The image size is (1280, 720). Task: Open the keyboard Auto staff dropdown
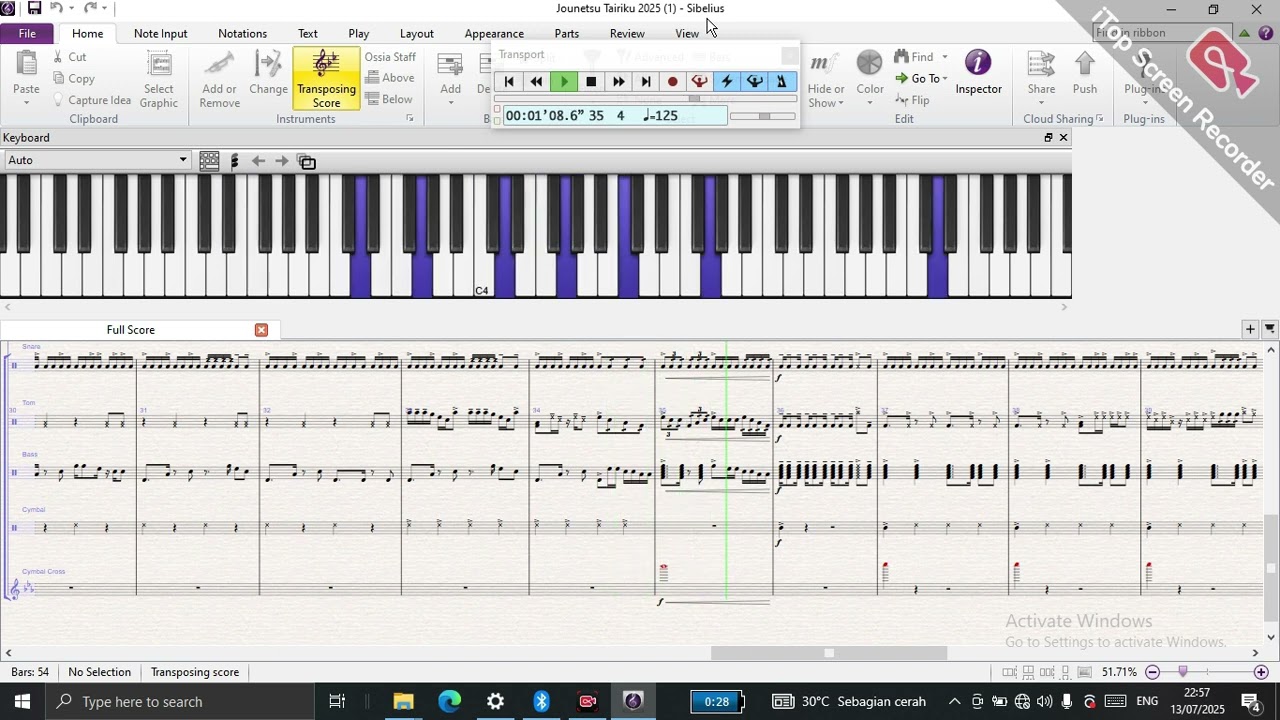(97, 160)
